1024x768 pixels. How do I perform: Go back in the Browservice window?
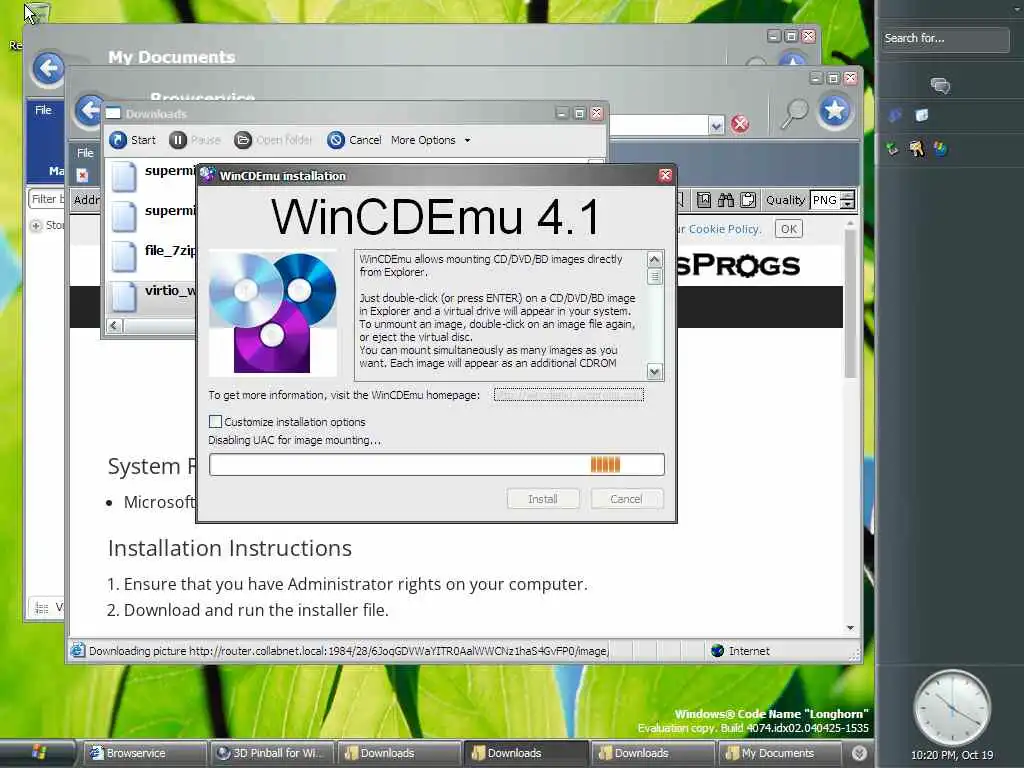click(x=89, y=110)
